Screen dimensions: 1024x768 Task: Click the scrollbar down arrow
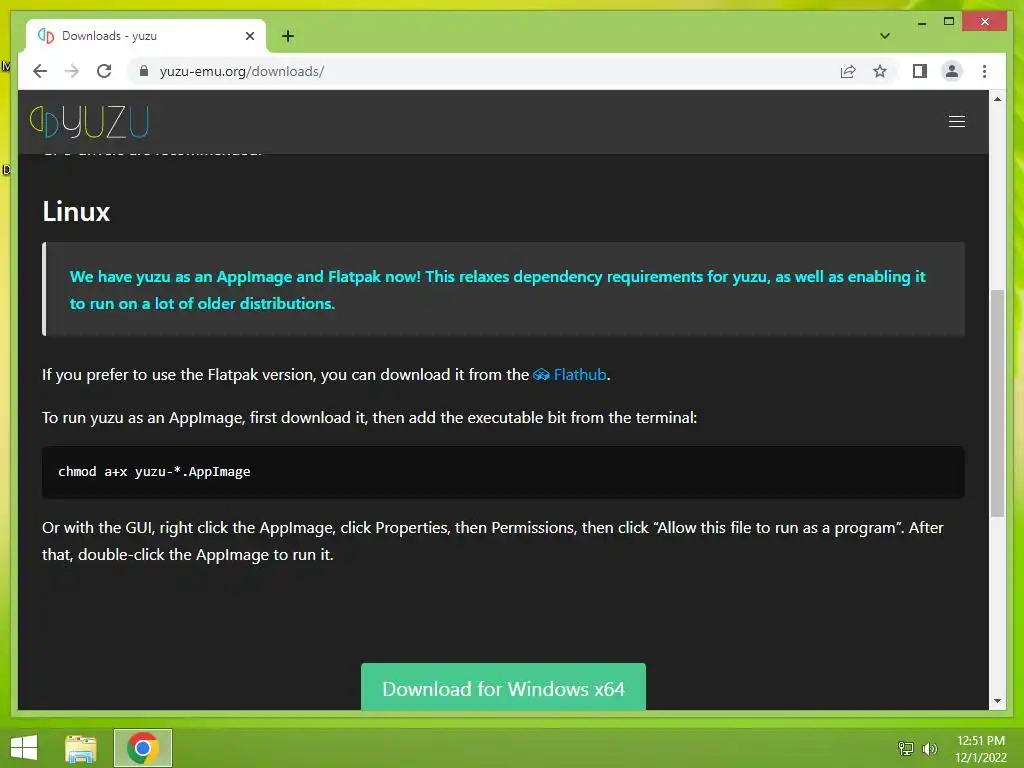[x=997, y=701]
